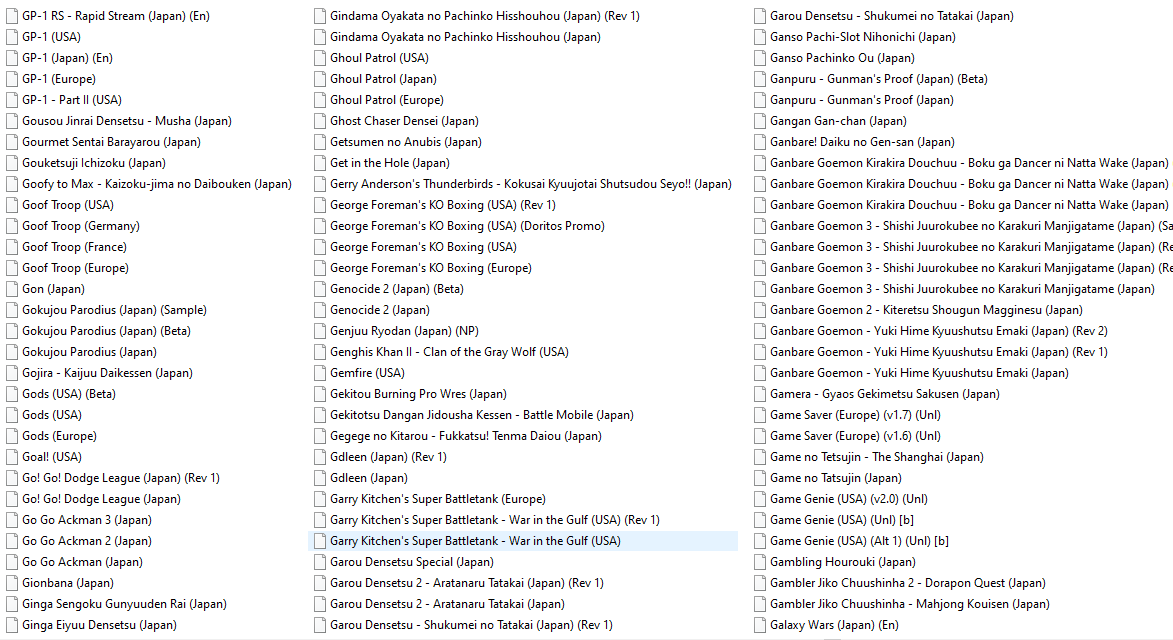Select the file name GP-1 (Europe)
Viewport: 1173px width, 640px height.
59,79
